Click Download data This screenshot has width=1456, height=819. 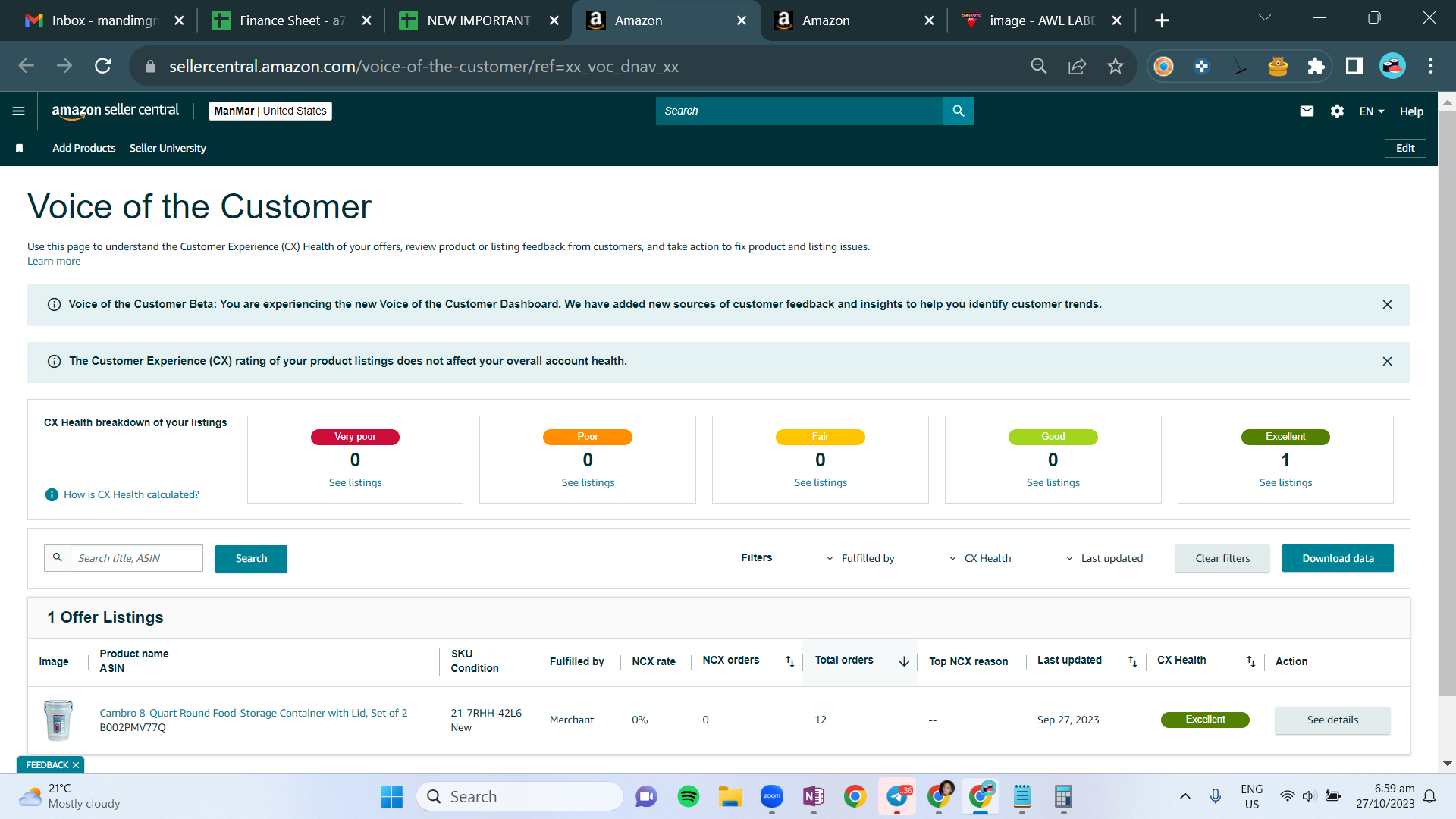pos(1338,559)
